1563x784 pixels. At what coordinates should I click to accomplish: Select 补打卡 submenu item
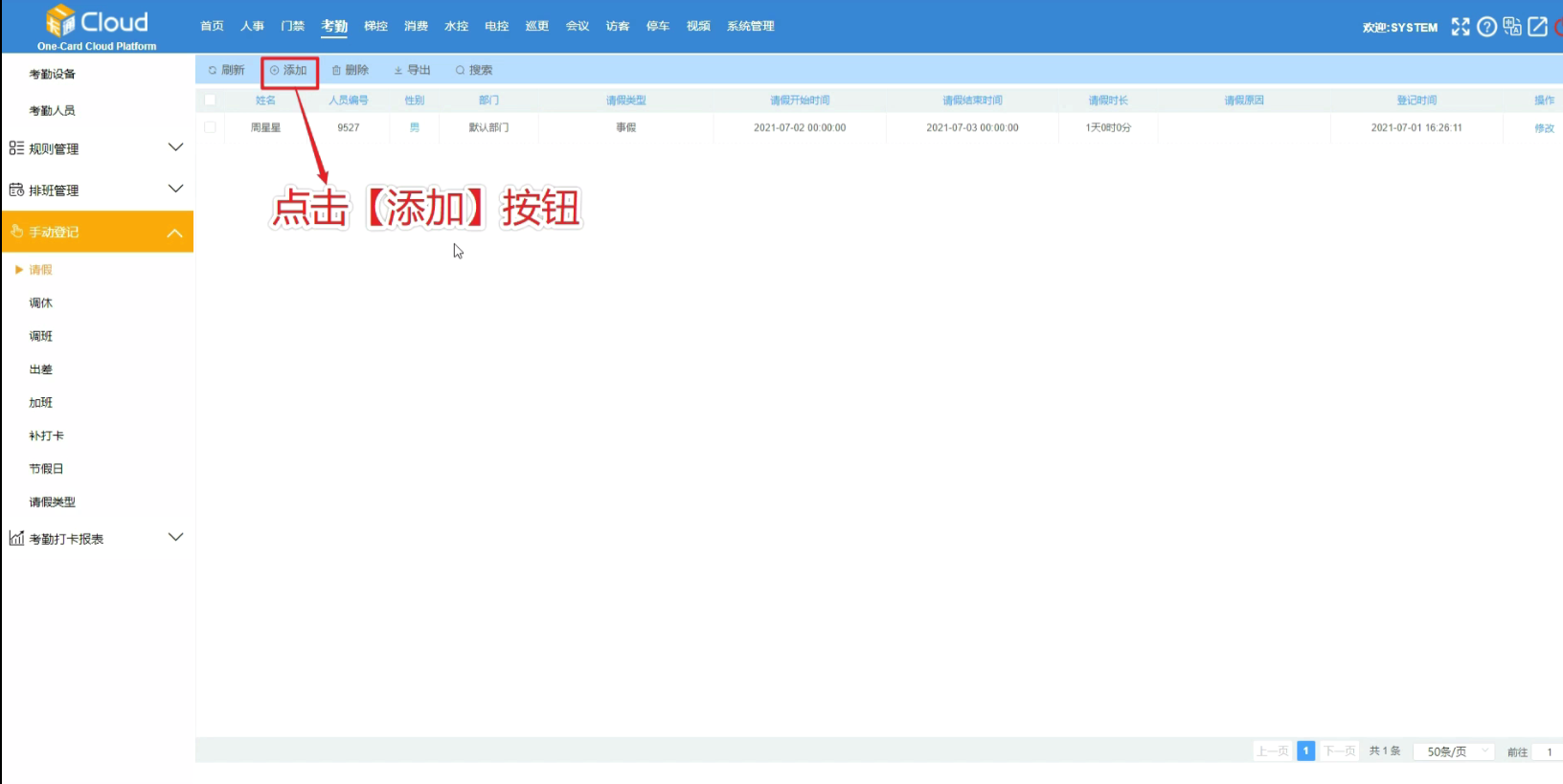[46, 436]
